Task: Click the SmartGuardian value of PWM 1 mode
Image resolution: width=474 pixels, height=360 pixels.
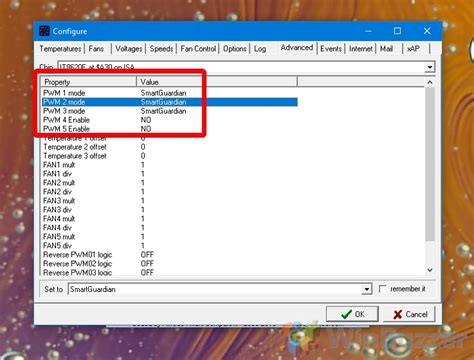Action: tap(163, 93)
